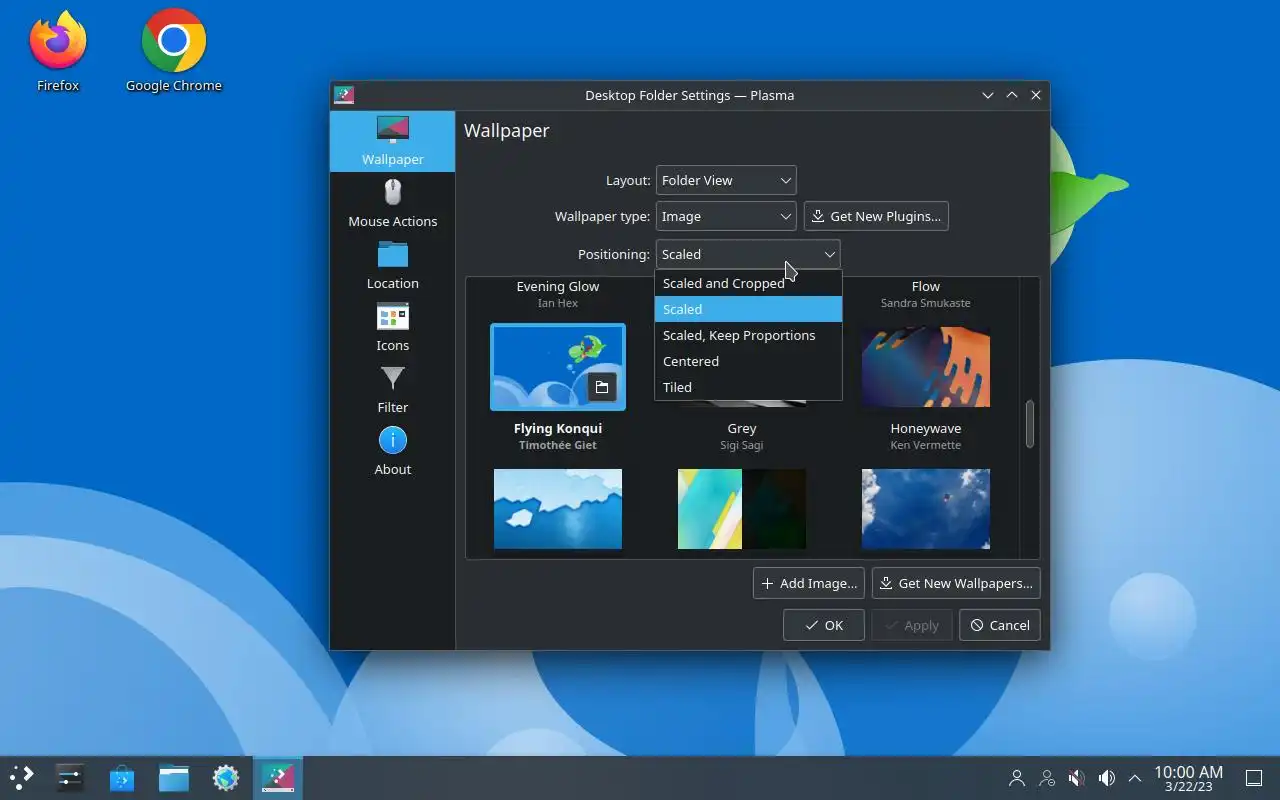The height and width of the screenshot is (800, 1280).
Task: Click the user icon in system tray
Action: [1017, 778]
